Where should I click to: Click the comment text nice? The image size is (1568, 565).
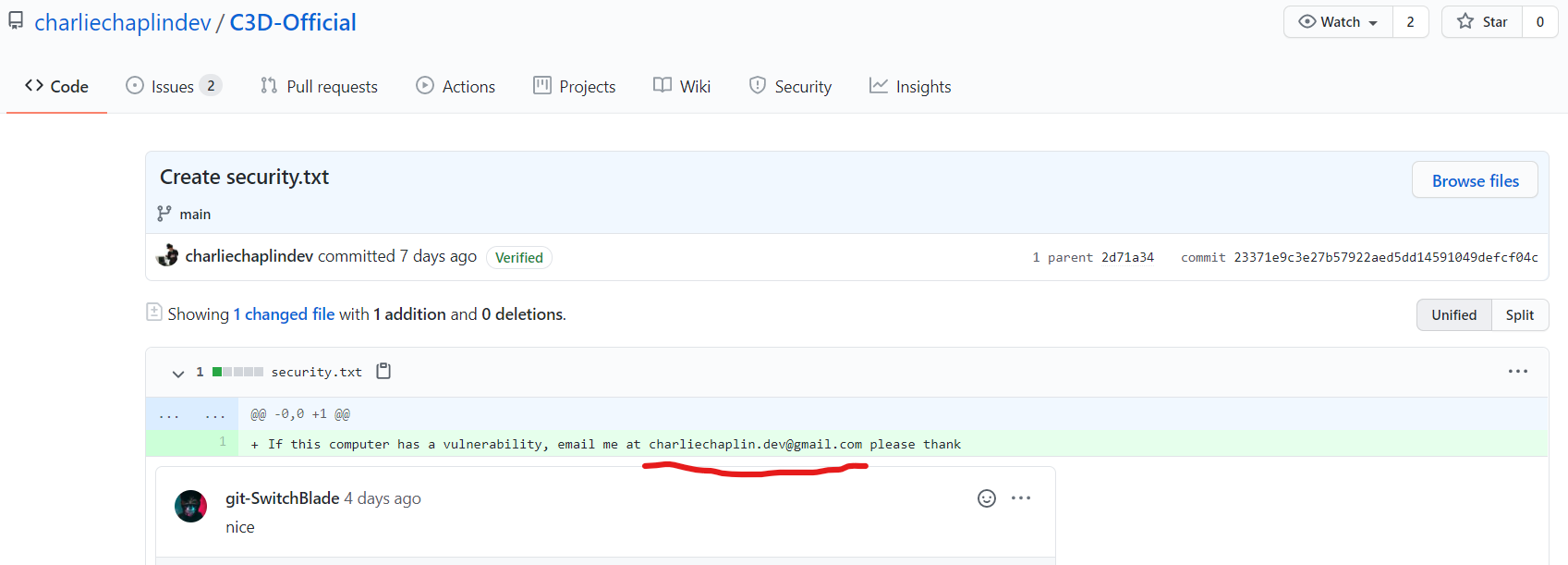(240, 527)
